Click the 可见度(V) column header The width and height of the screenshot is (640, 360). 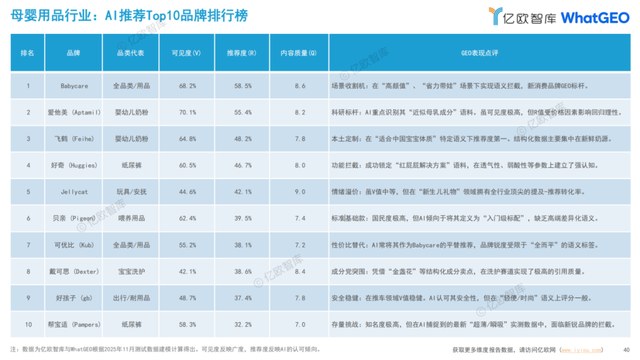point(187,53)
